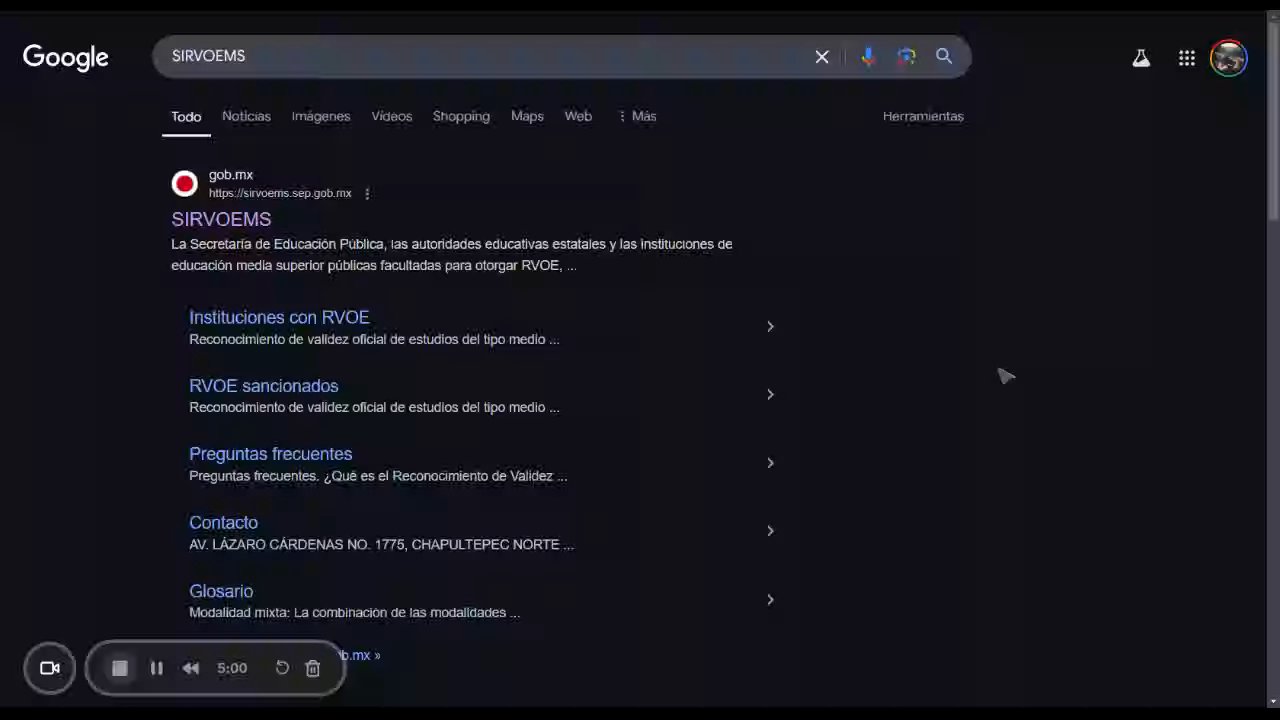The image size is (1280, 720).
Task: Click the scrollbar down arrow
Action: tap(1272, 701)
